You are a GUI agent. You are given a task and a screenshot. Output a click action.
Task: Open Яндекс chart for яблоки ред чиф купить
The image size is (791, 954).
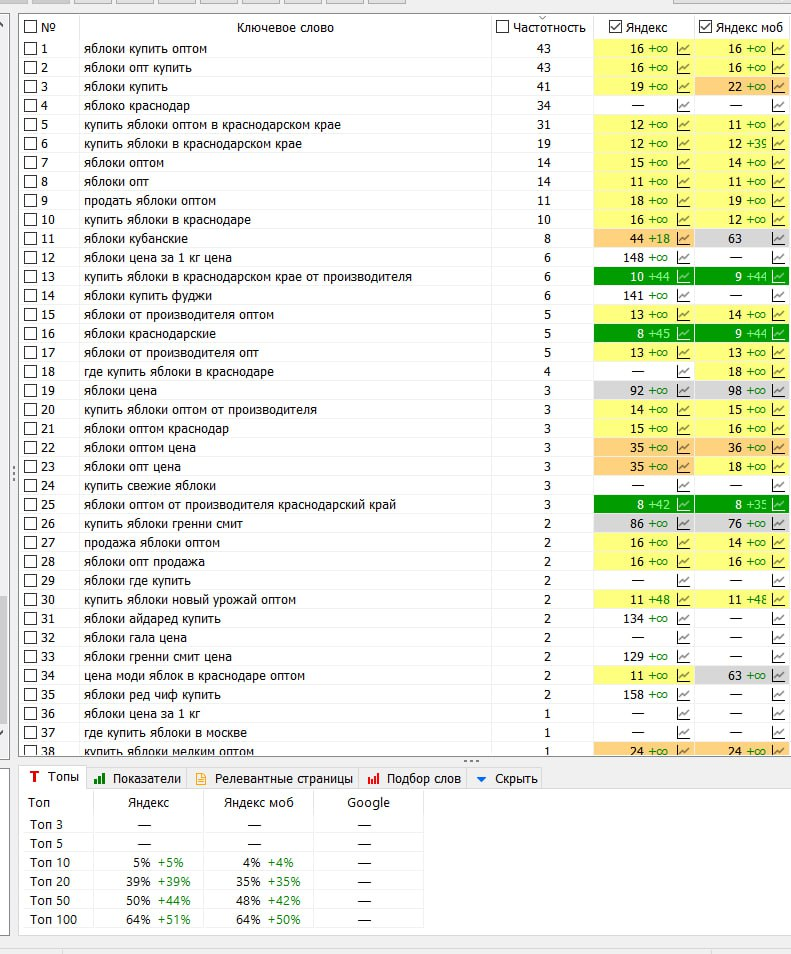coord(684,695)
